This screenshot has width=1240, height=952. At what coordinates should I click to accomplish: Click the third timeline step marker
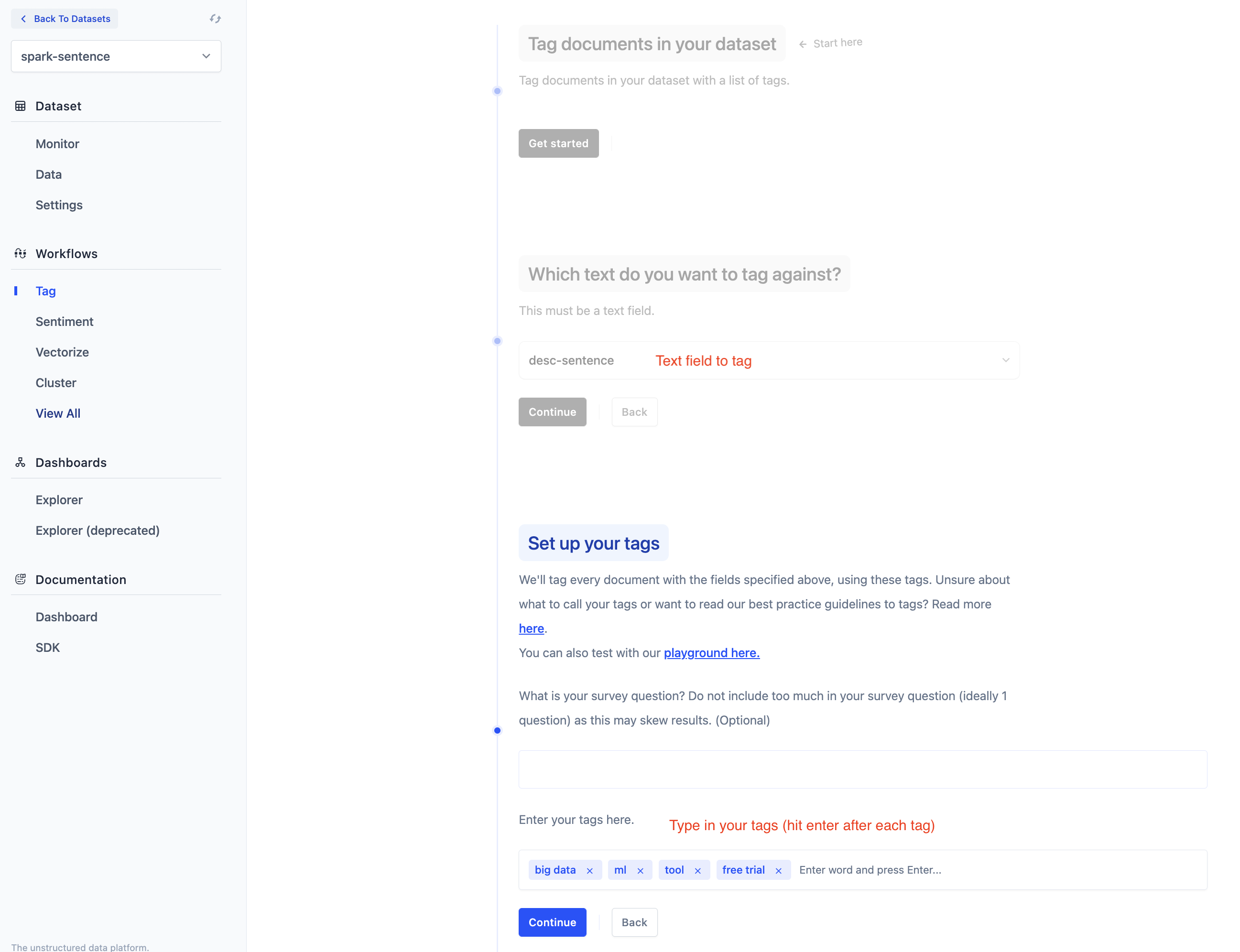tap(497, 730)
